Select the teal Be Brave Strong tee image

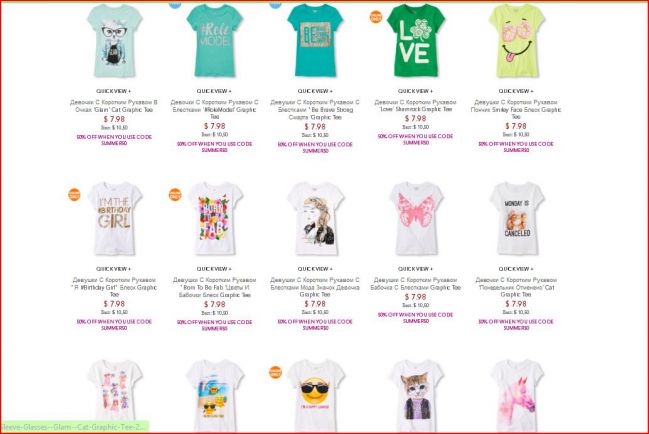pyautogui.click(x=315, y=41)
